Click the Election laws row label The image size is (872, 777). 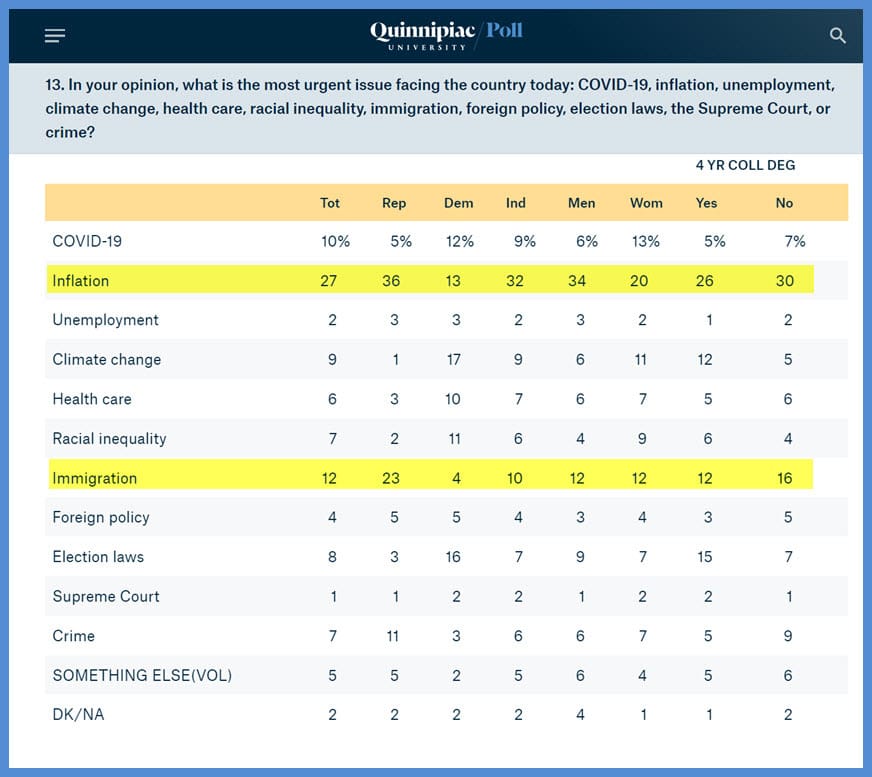point(98,557)
